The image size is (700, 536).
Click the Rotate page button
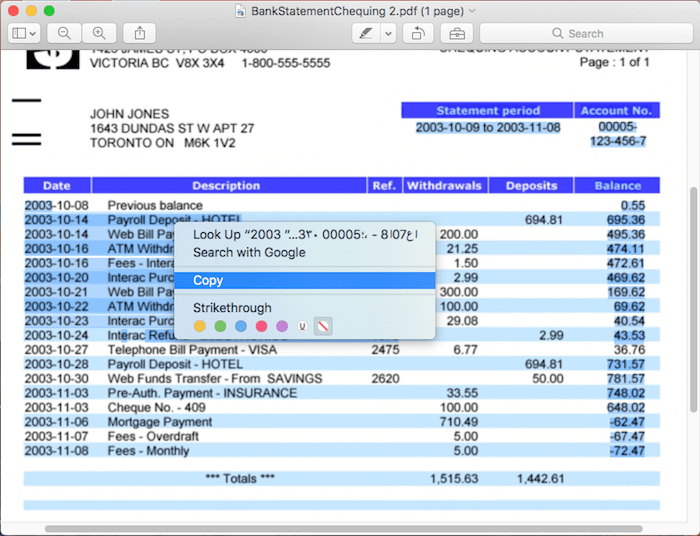pyautogui.click(x=416, y=33)
